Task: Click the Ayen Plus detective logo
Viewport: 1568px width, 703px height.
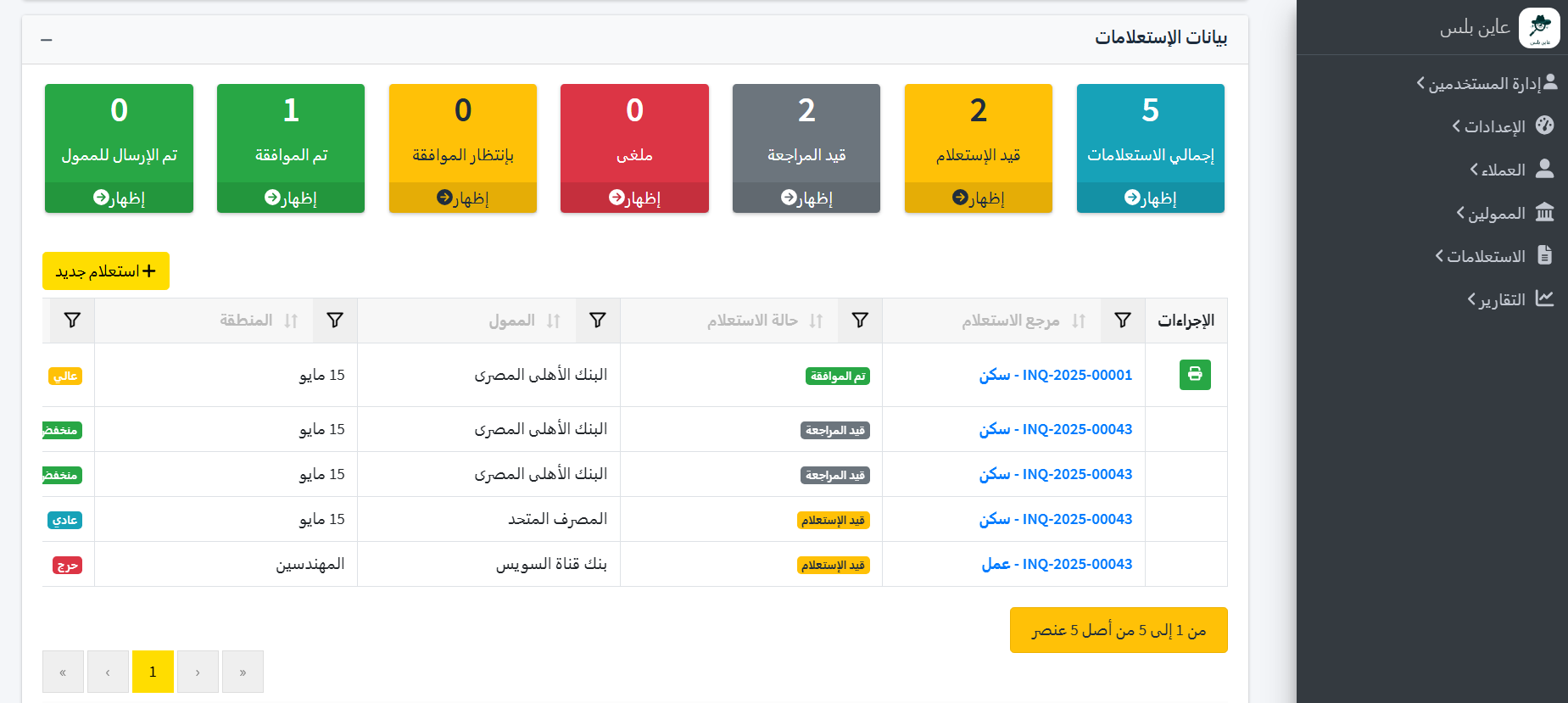Action: (1538, 28)
